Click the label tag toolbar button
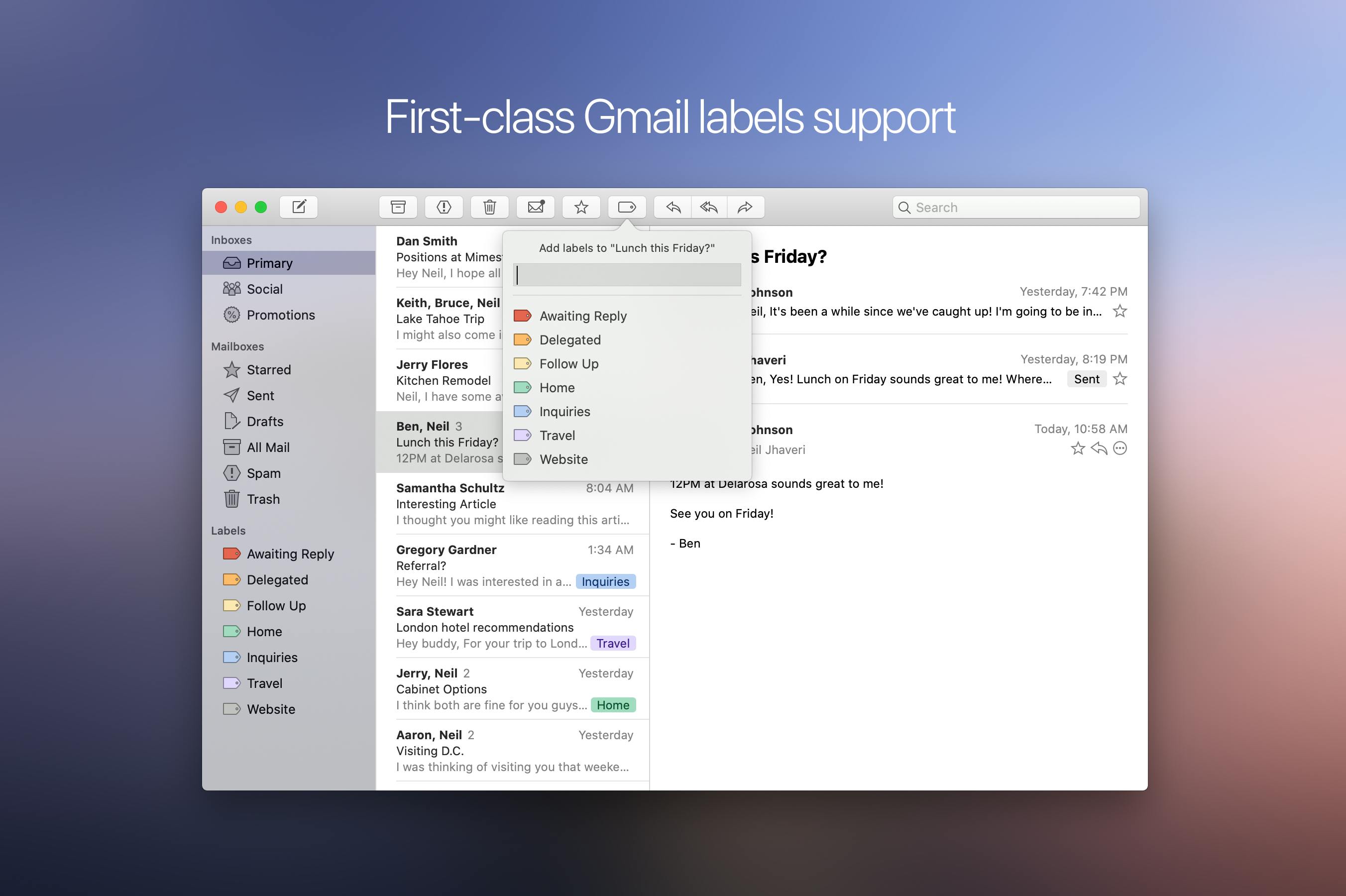The width and height of the screenshot is (1346, 896). (x=627, y=207)
